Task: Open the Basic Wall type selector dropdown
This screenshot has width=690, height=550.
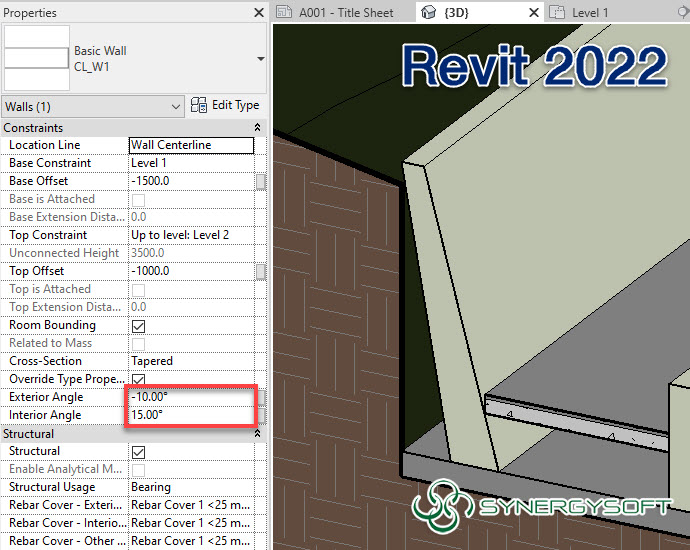Action: (x=260, y=59)
